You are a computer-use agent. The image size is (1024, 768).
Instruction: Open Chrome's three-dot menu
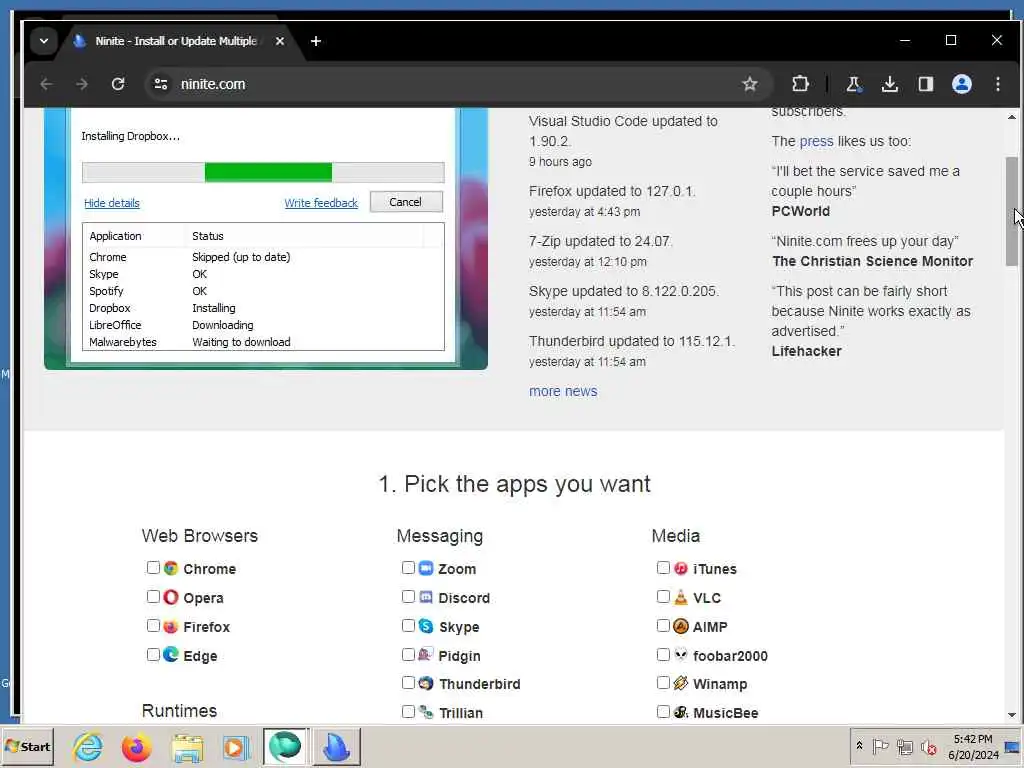point(998,84)
